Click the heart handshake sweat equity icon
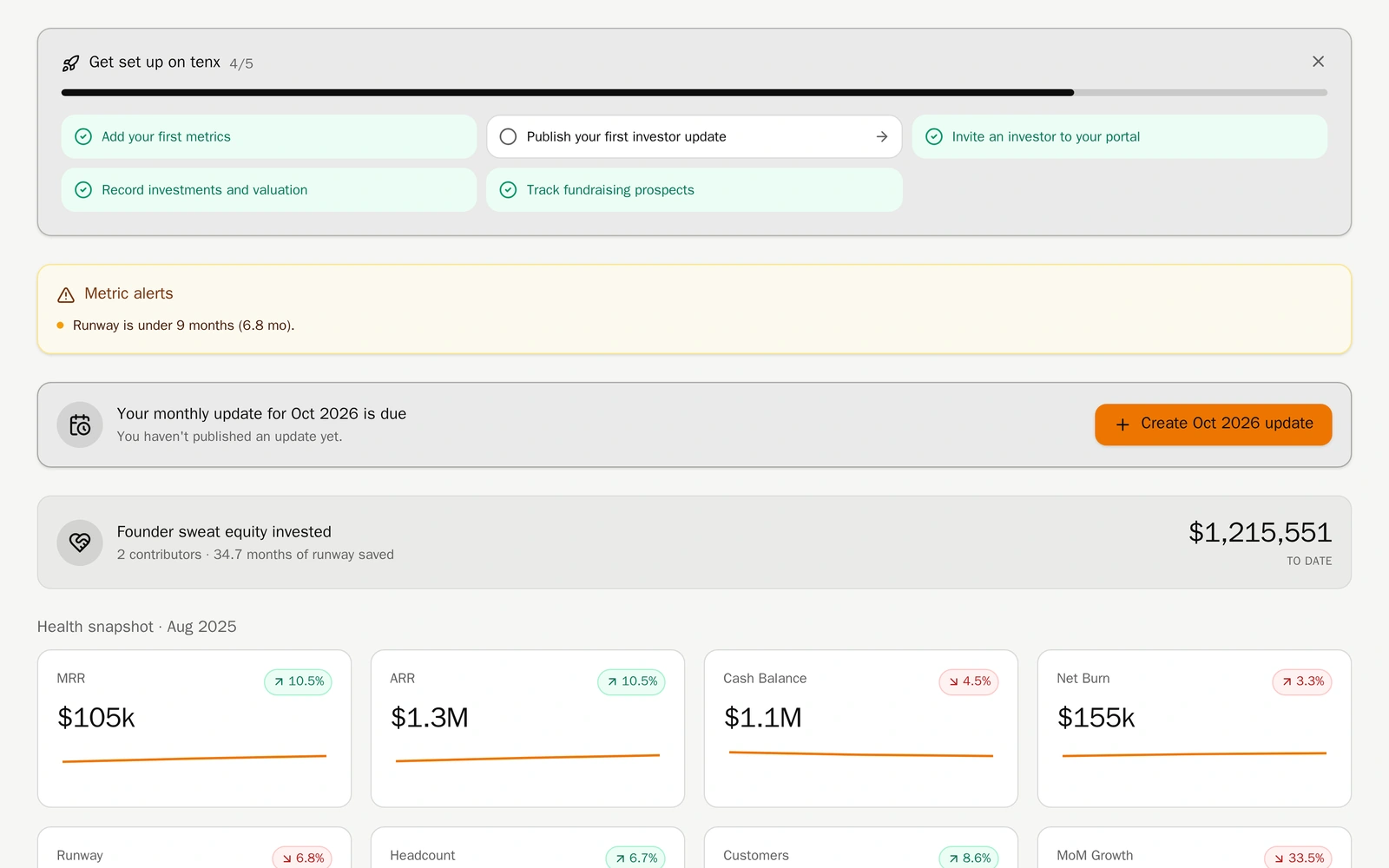1389x868 pixels. (80, 542)
